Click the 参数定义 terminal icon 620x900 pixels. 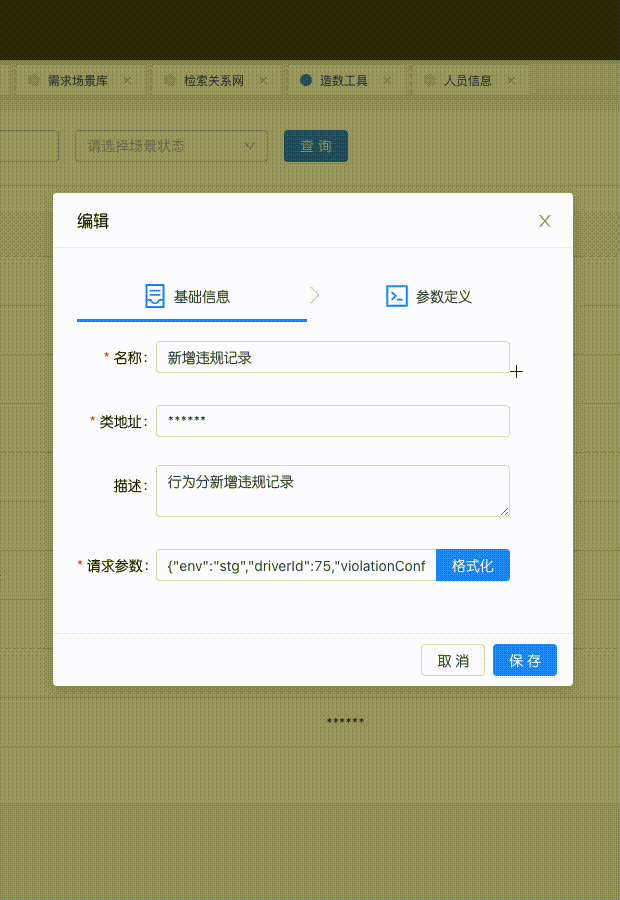pos(397,296)
